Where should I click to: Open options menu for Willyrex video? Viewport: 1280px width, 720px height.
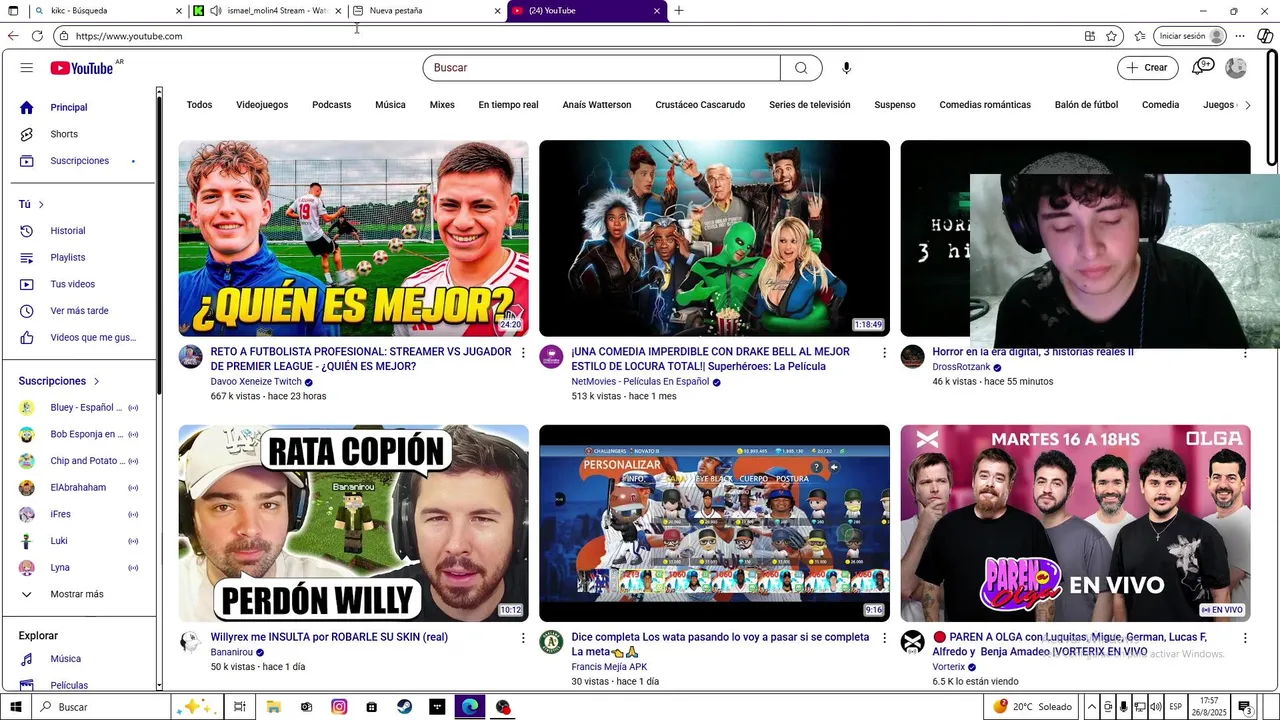523,638
